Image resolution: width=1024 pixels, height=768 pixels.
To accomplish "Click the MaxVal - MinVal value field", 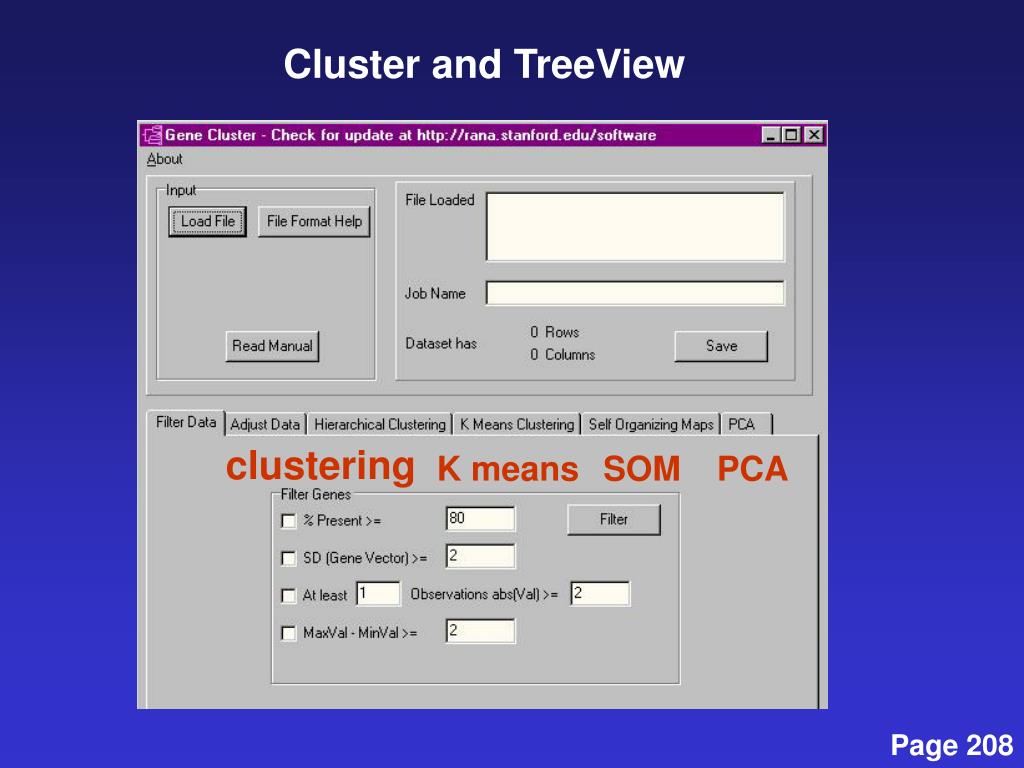I will click(481, 632).
